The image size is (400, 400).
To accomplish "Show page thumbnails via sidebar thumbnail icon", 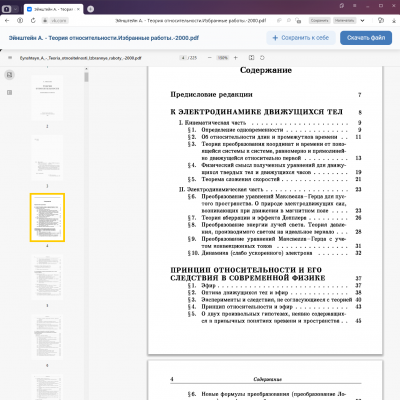I will [10, 75].
